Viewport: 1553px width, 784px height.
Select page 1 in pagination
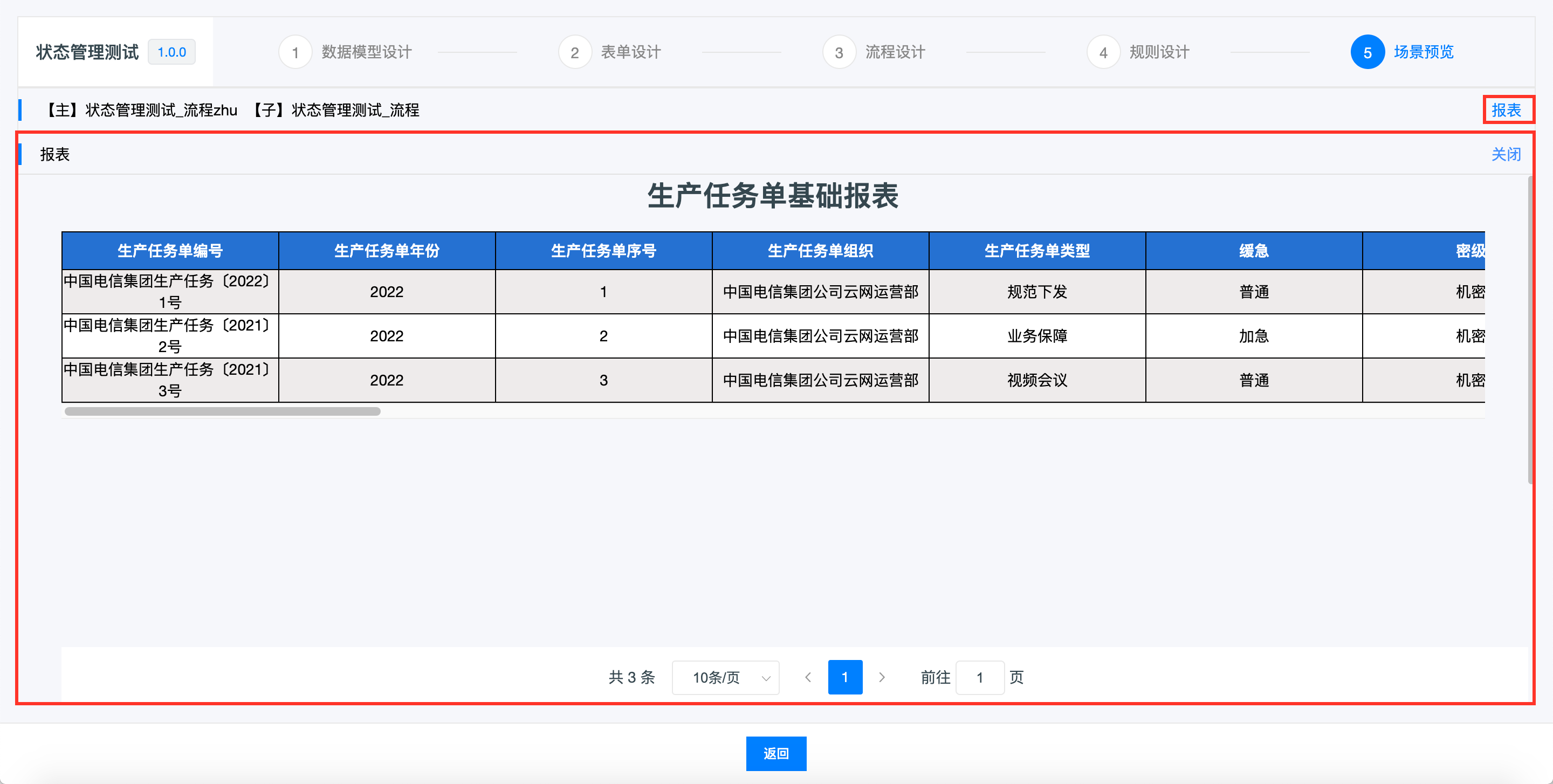click(844, 677)
